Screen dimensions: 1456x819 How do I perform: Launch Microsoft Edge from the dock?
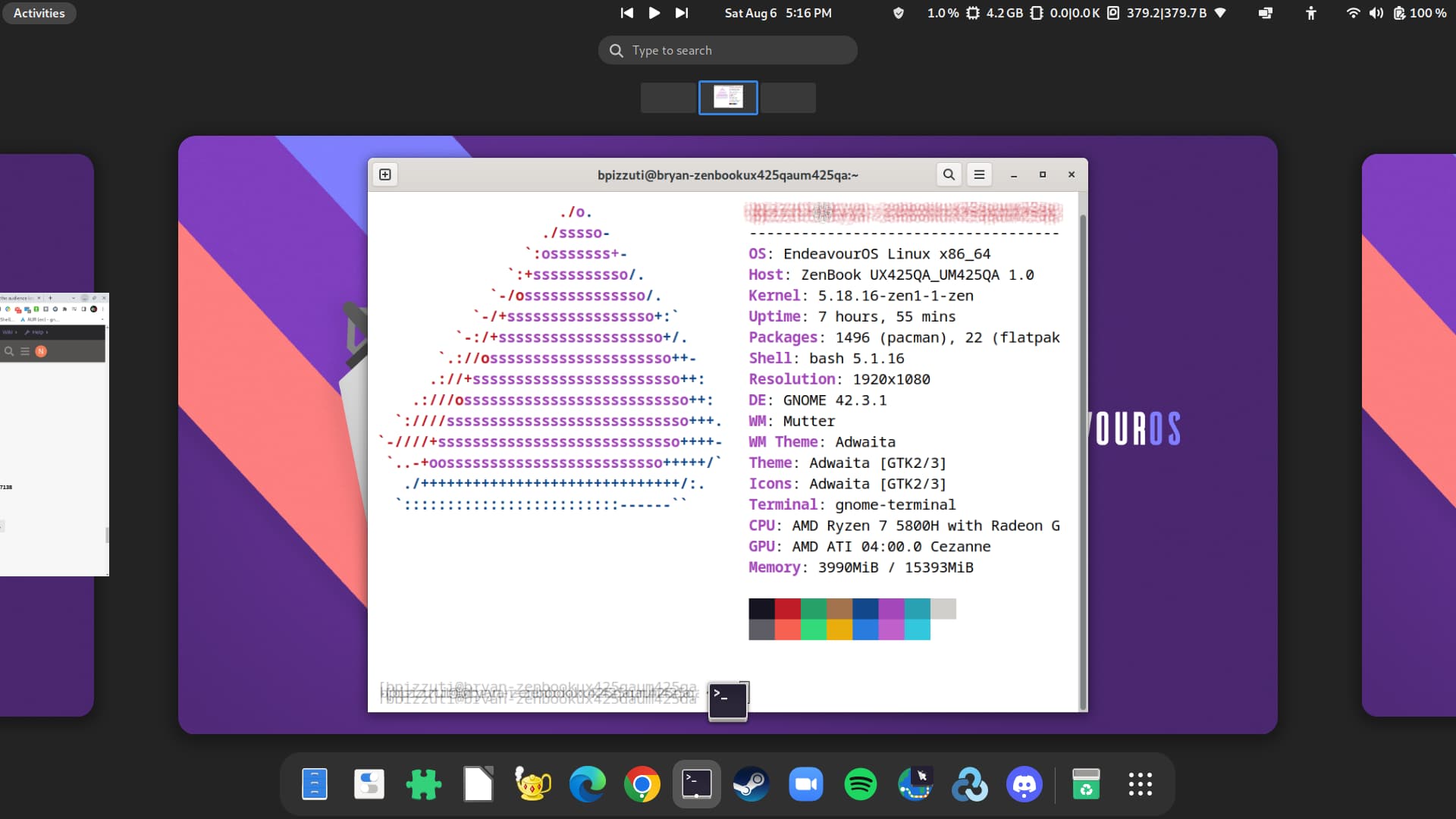tap(588, 784)
